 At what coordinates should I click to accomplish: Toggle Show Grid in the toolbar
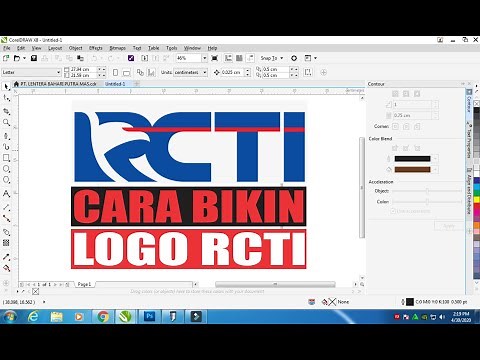click(239, 58)
